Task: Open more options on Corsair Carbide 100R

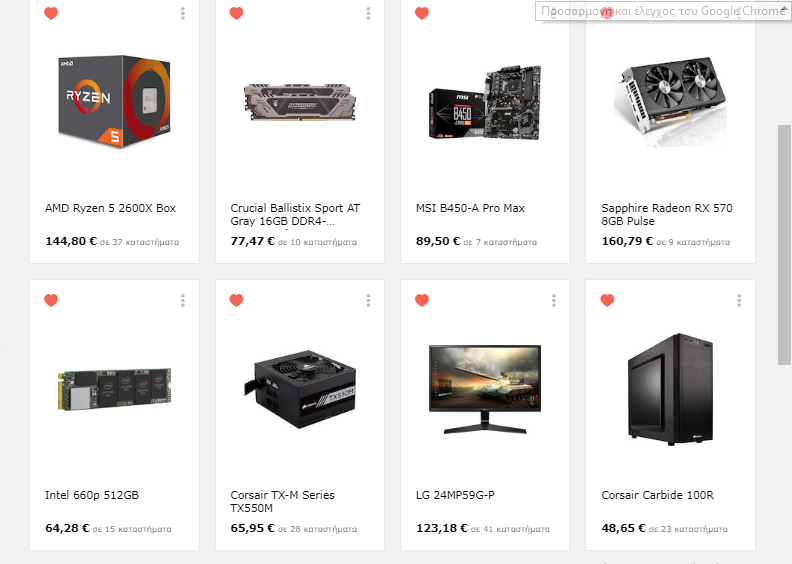Action: (x=739, y=301)
